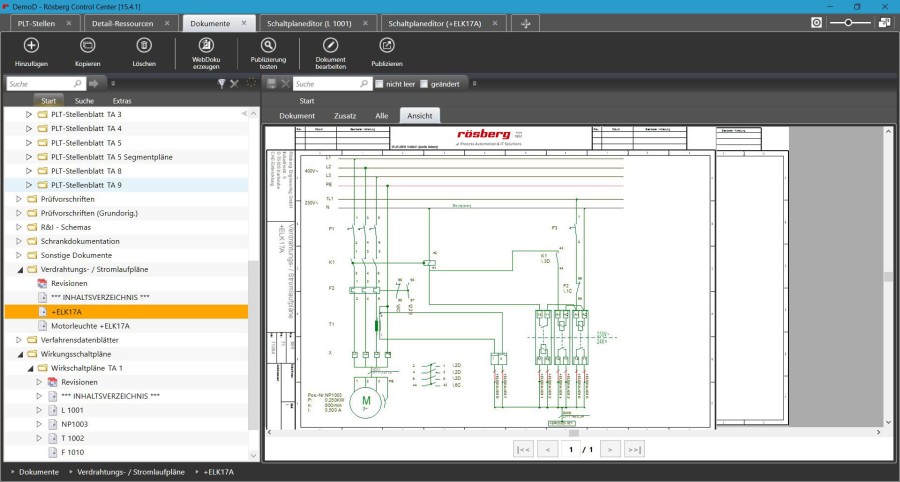Click the current page number field
Image resolution: width=900 pixels, height=482 pixels.
pos(571,449)
